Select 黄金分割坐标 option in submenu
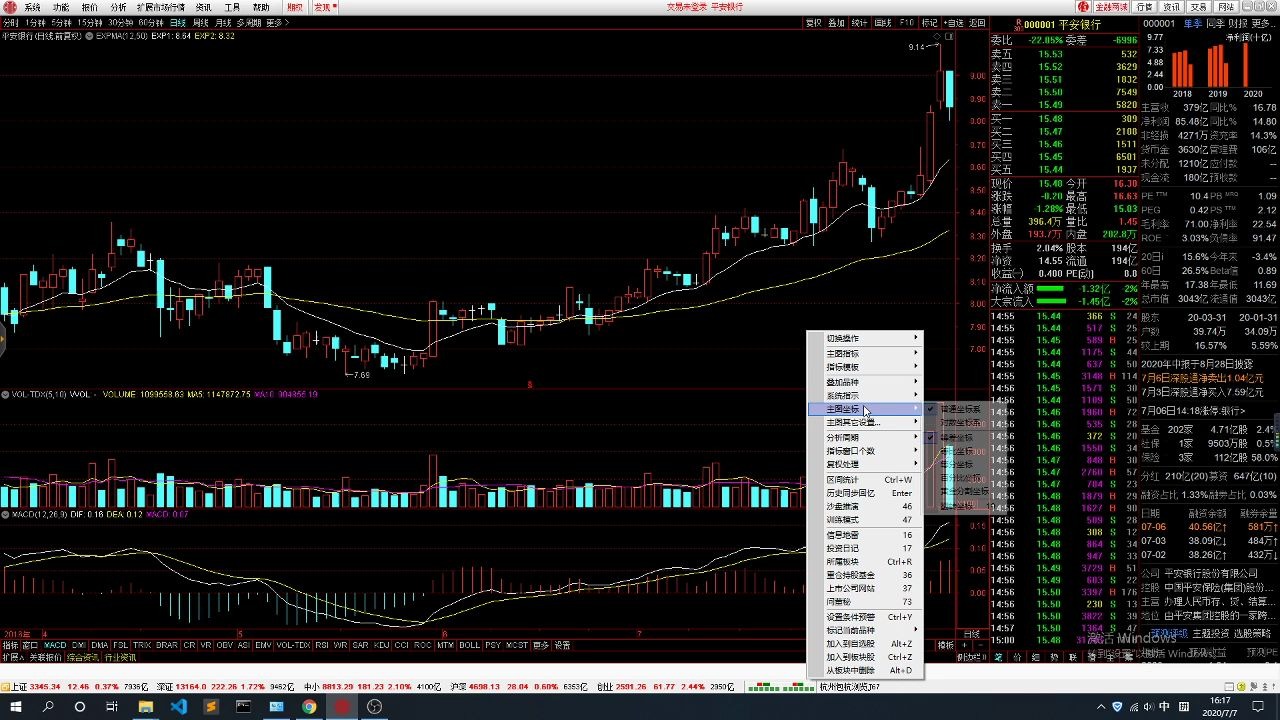 (x=958, y=491)
